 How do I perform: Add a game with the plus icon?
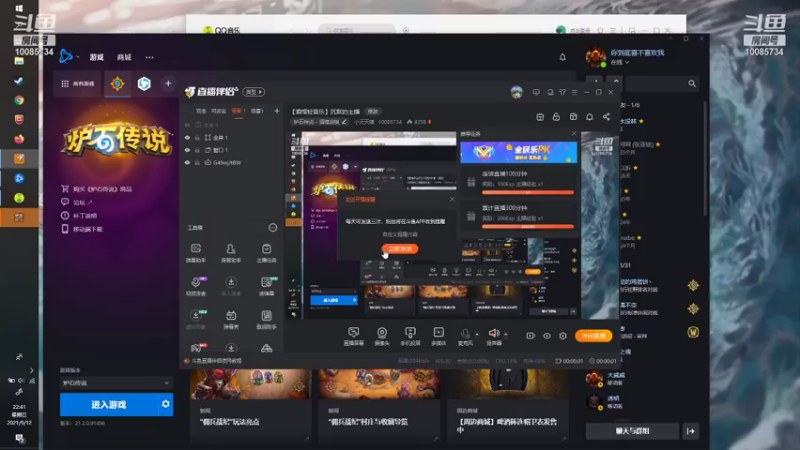pyautogui.click(x=168, y=83)
